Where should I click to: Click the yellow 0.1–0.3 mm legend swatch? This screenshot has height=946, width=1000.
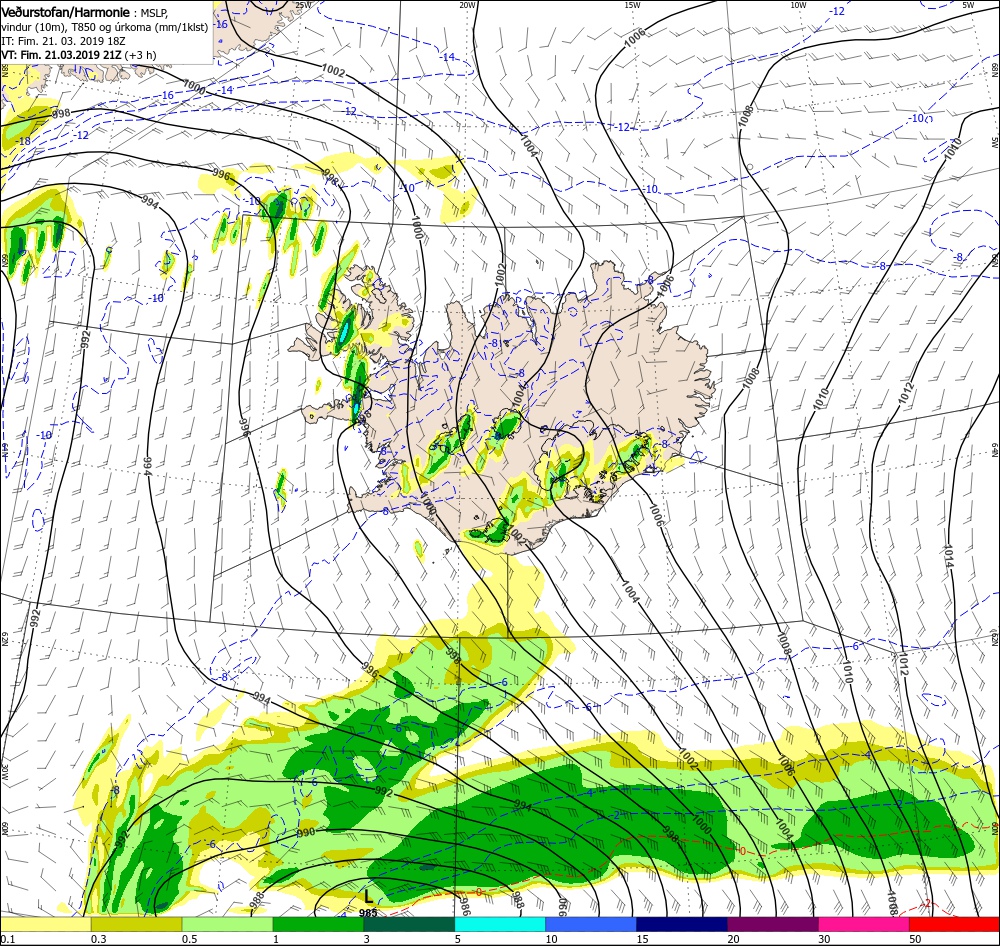45,923
